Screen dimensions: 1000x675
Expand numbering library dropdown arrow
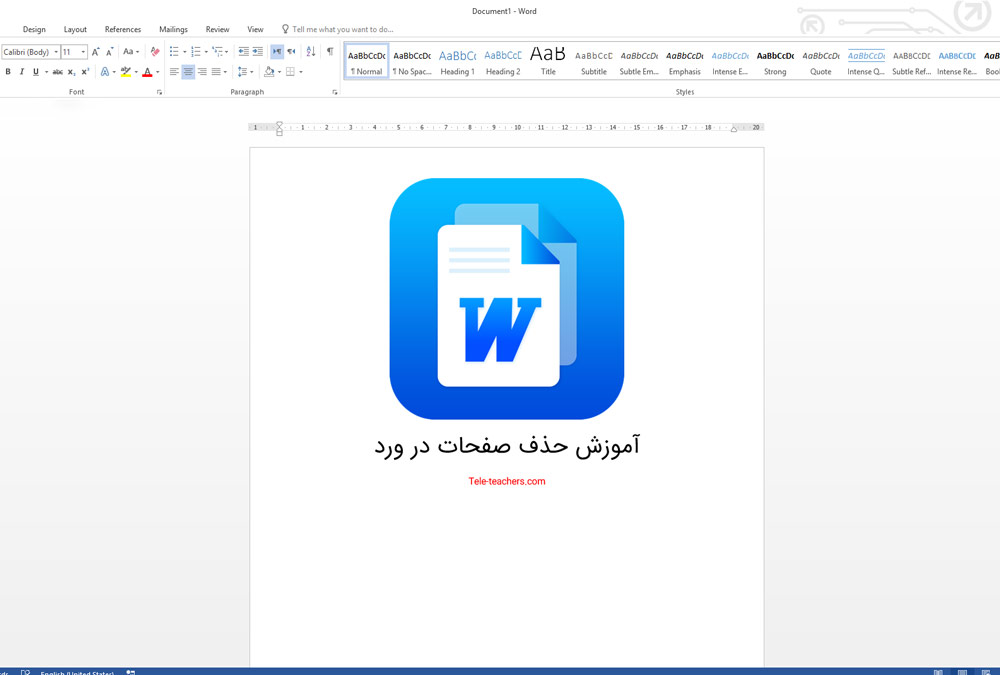(x=206, y=52)
